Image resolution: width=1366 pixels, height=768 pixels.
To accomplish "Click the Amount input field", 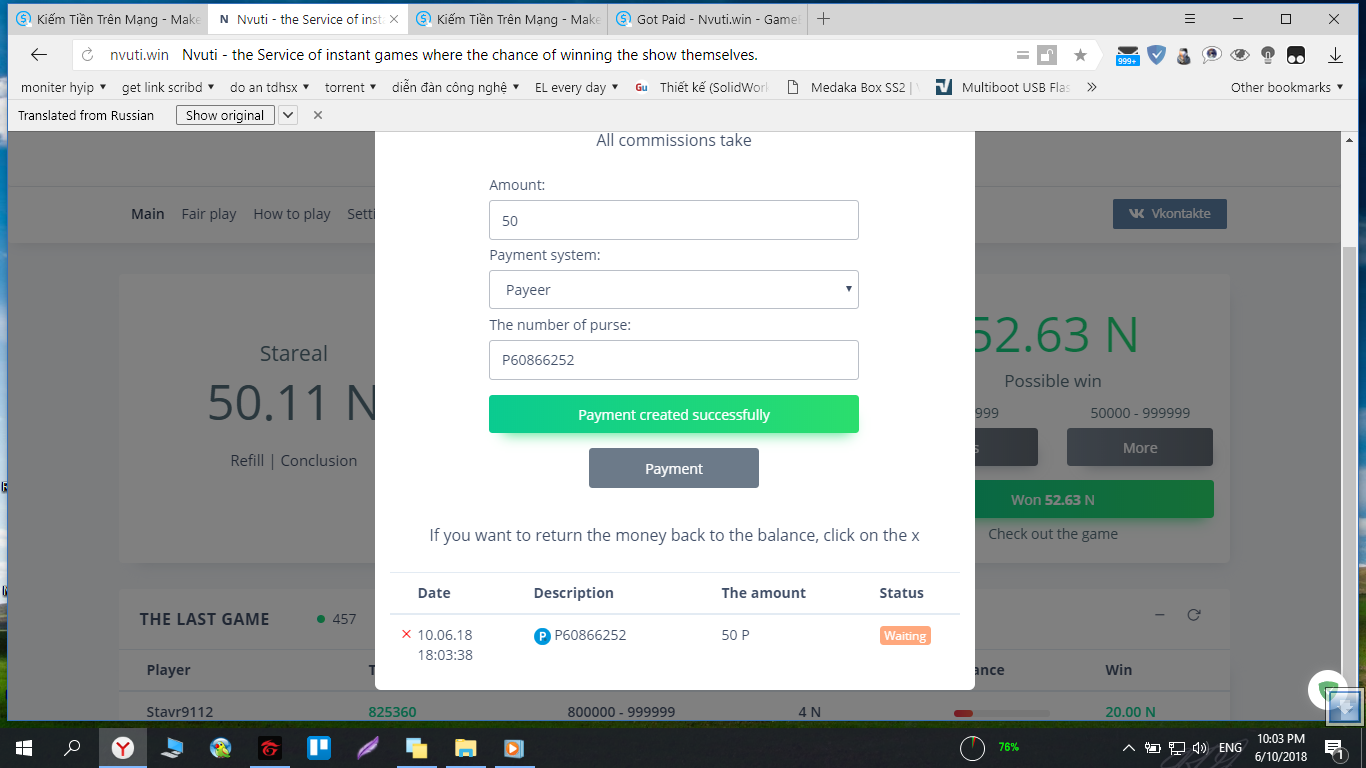I will click(x=674, y=220).
